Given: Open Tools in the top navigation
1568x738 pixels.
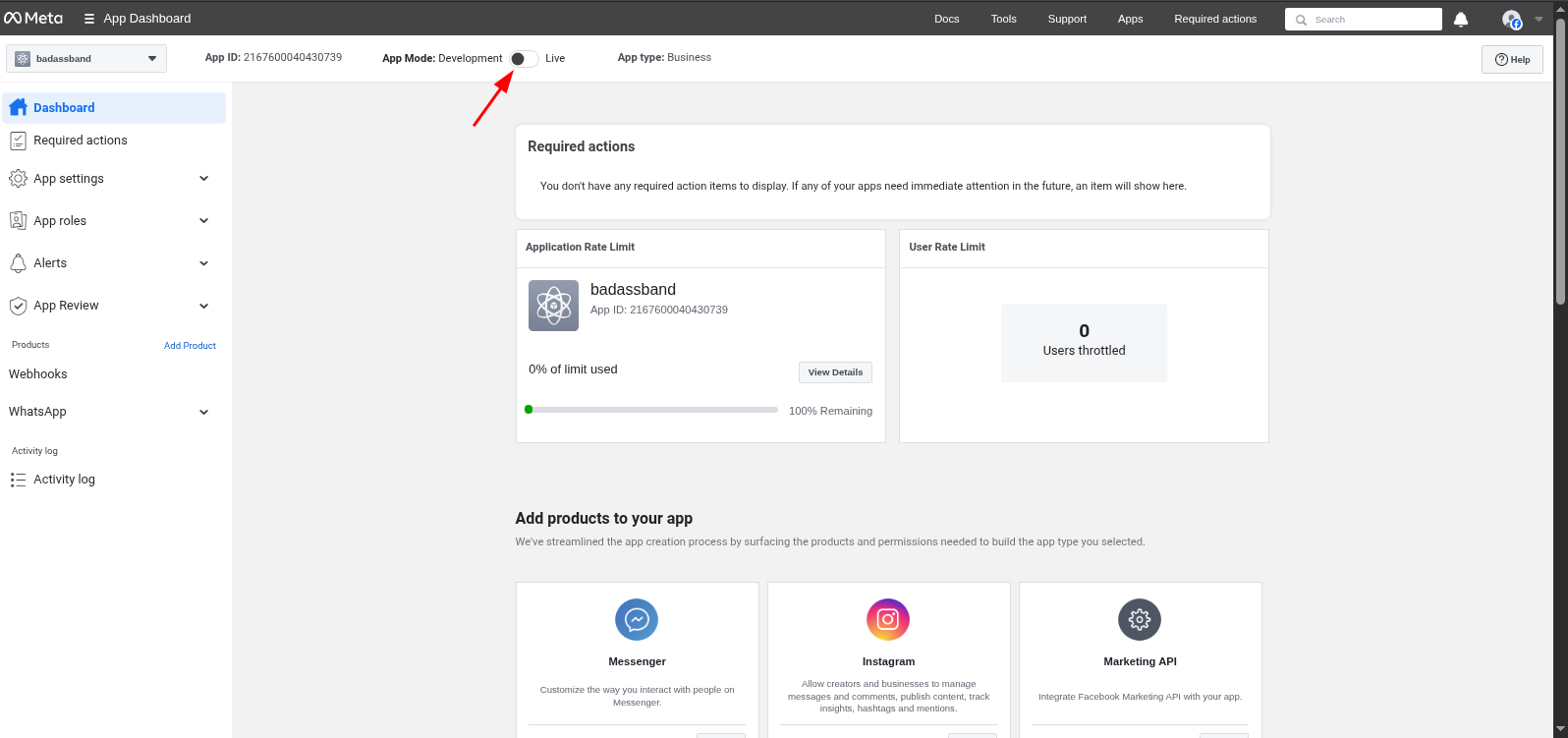Looking at the screenshot, I should click(1003, 19).
